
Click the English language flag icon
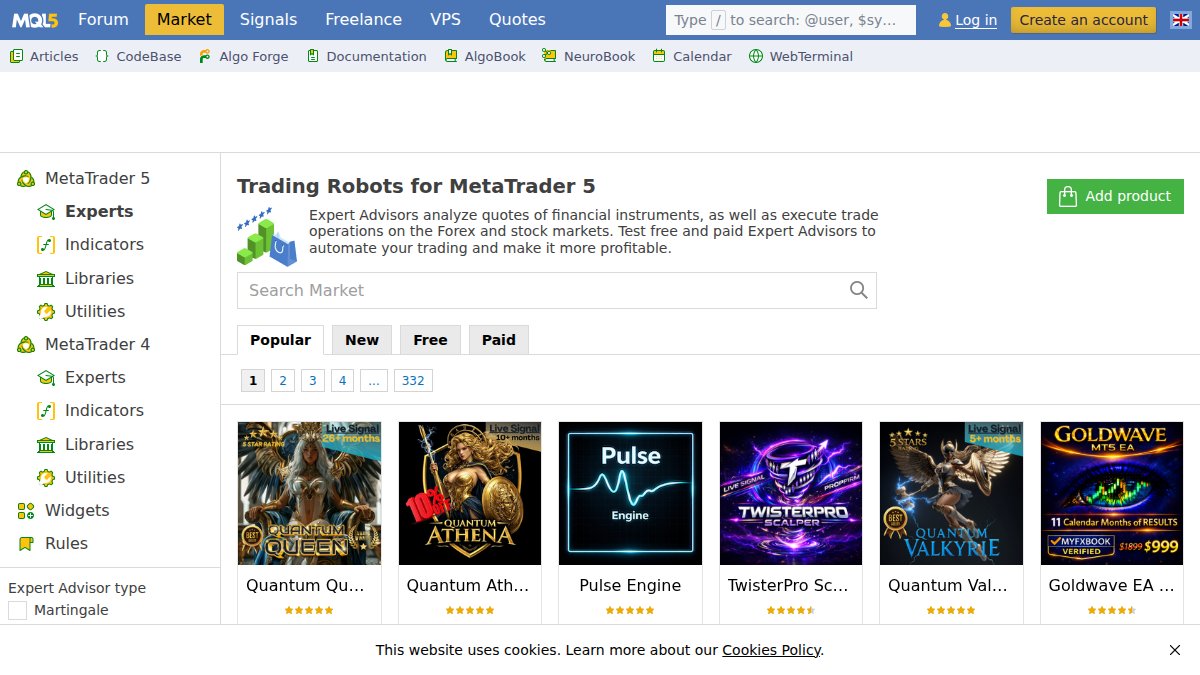[x=1180, y=20]
